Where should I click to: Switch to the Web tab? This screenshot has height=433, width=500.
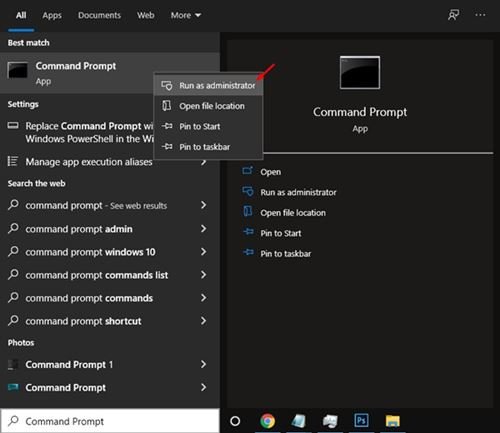pos(146,15)
